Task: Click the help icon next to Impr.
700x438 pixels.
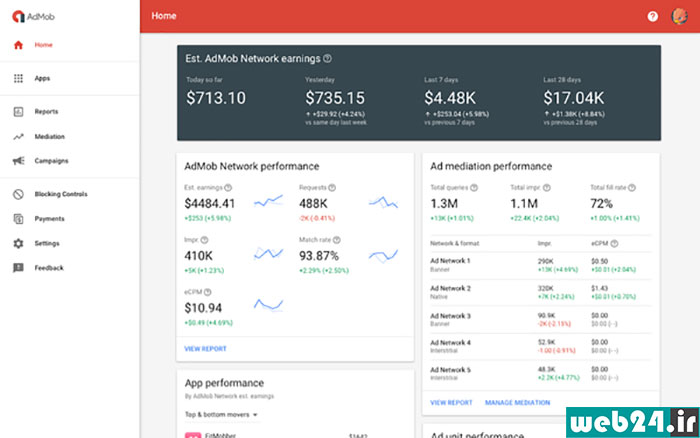Action: point(204,240)
